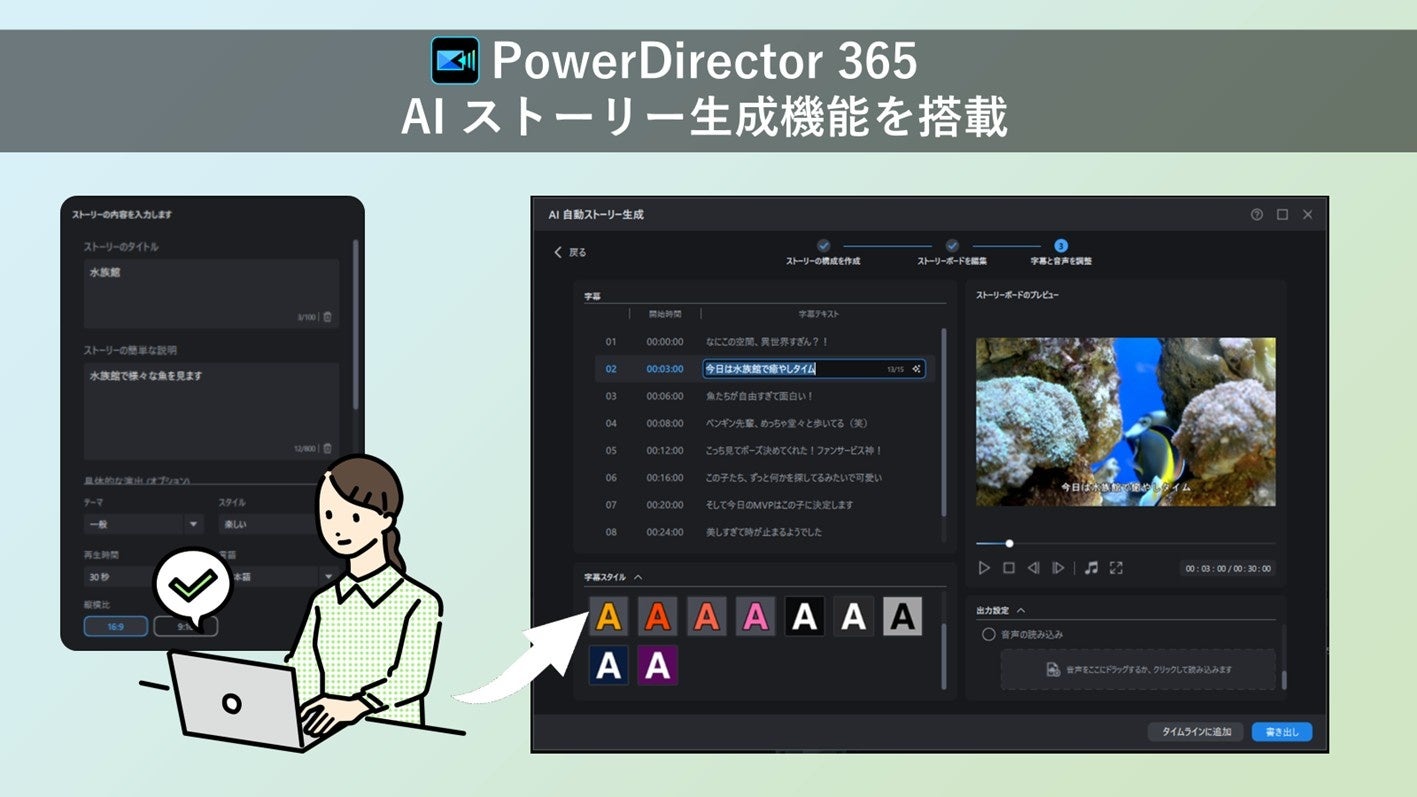Go back with the 戻る button
Image resolution: width=1417 pixels, height=797 pixels.
point(570,252)
